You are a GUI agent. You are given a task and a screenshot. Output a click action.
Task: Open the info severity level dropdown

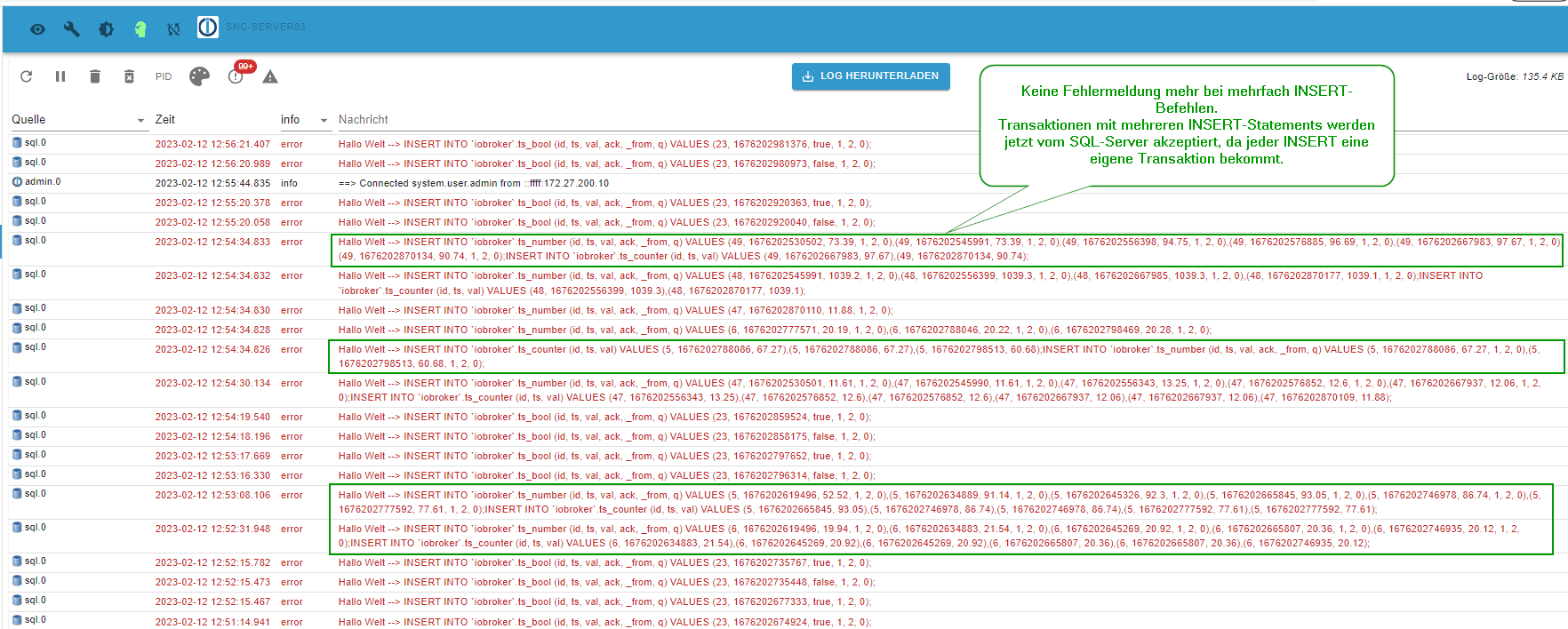pos(305,120)
